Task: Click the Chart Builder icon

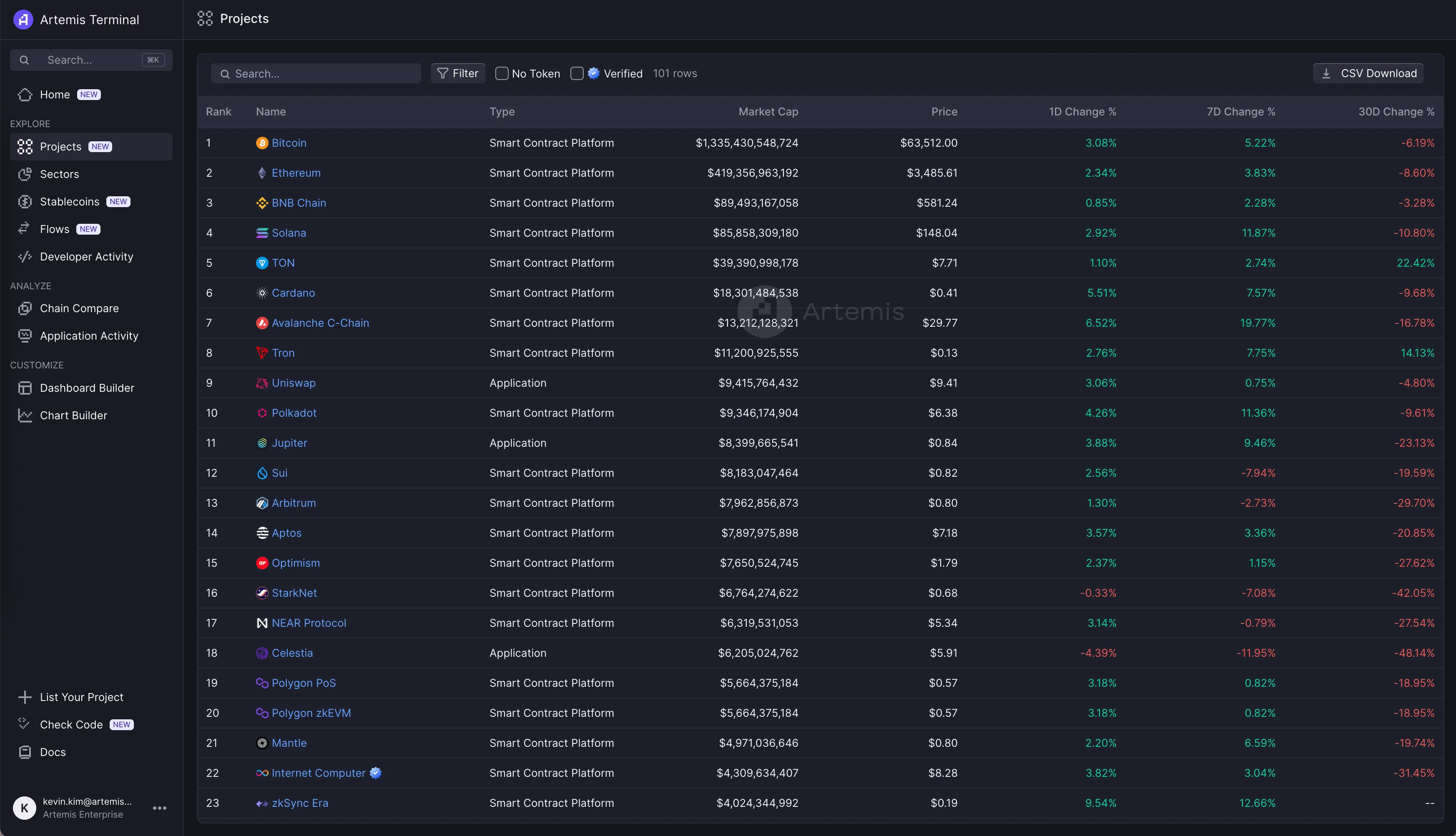Action: click(25, 415)
